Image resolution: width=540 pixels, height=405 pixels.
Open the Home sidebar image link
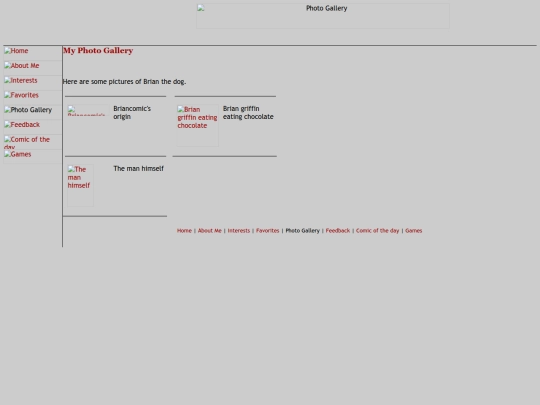pos(33,53)
